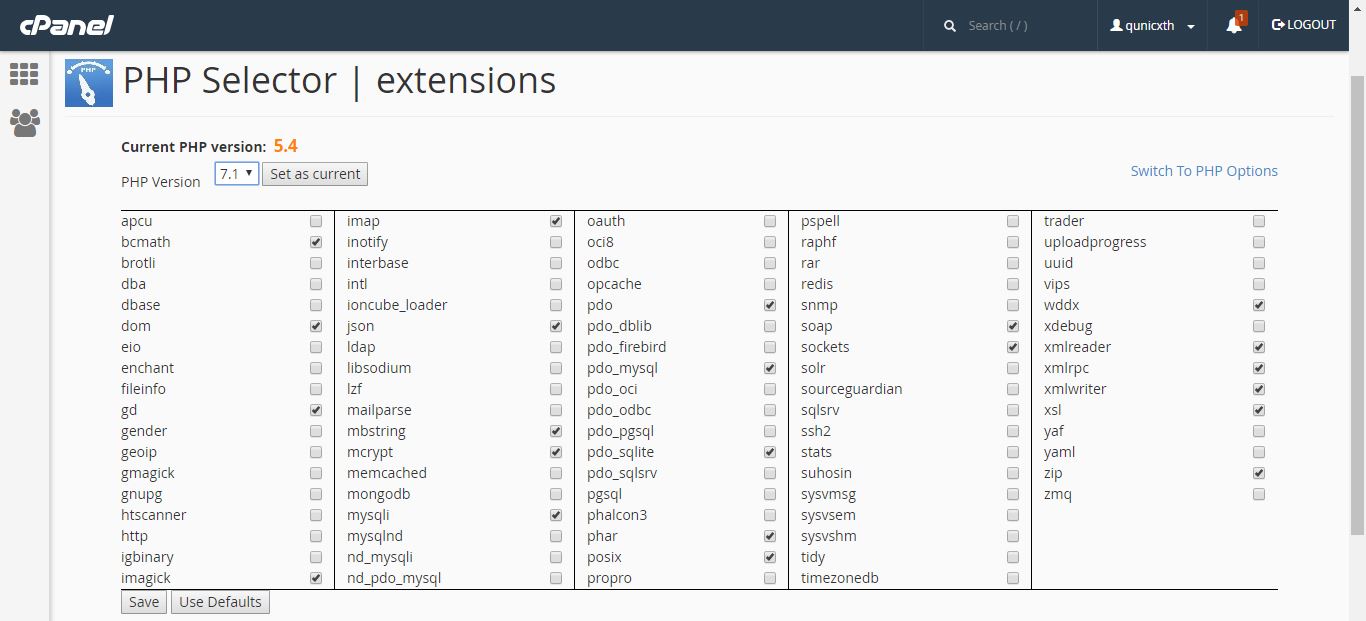
Task: Click the search magnifier icon
Action: click(x=950, y=26)
